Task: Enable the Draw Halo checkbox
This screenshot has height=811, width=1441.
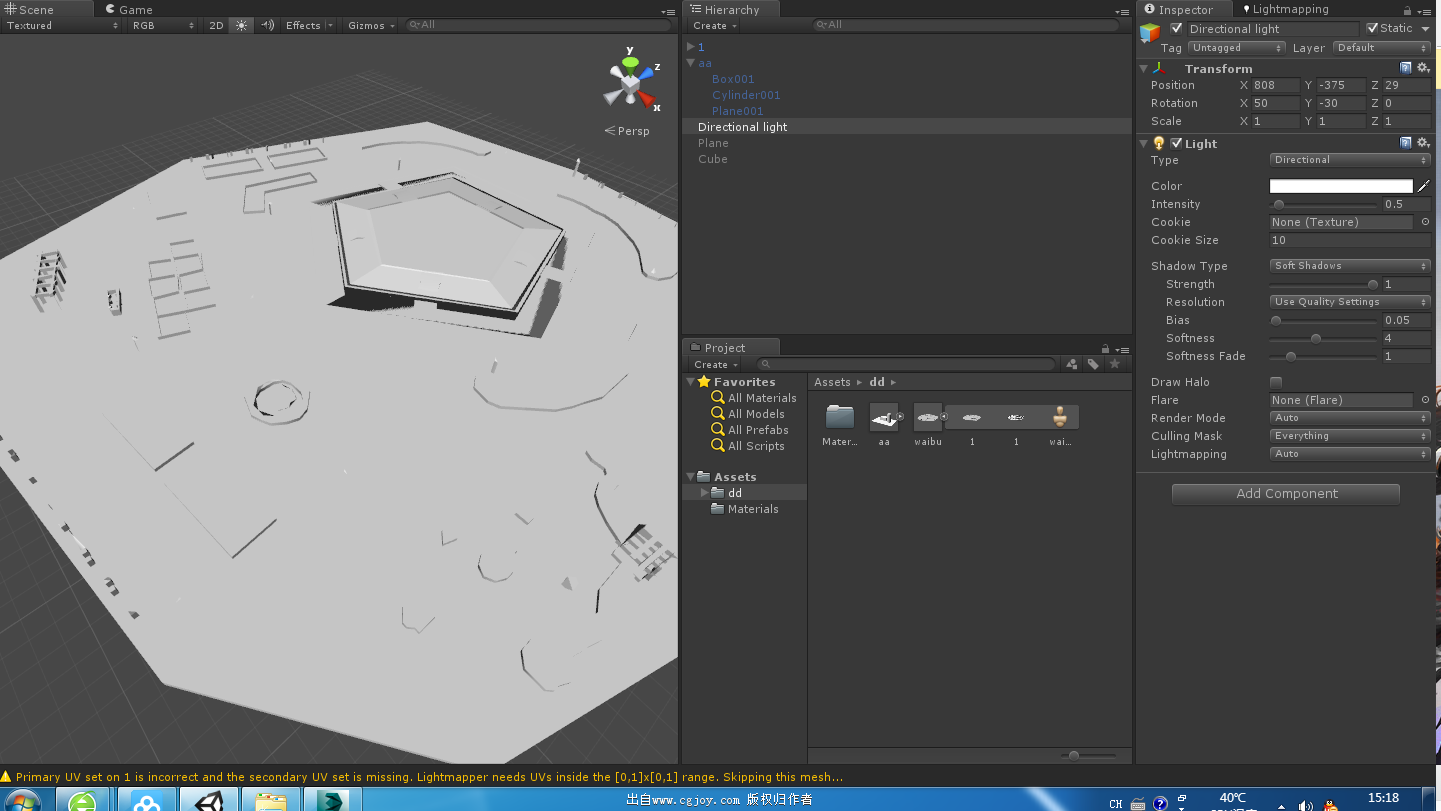Action: point(1276,382)
